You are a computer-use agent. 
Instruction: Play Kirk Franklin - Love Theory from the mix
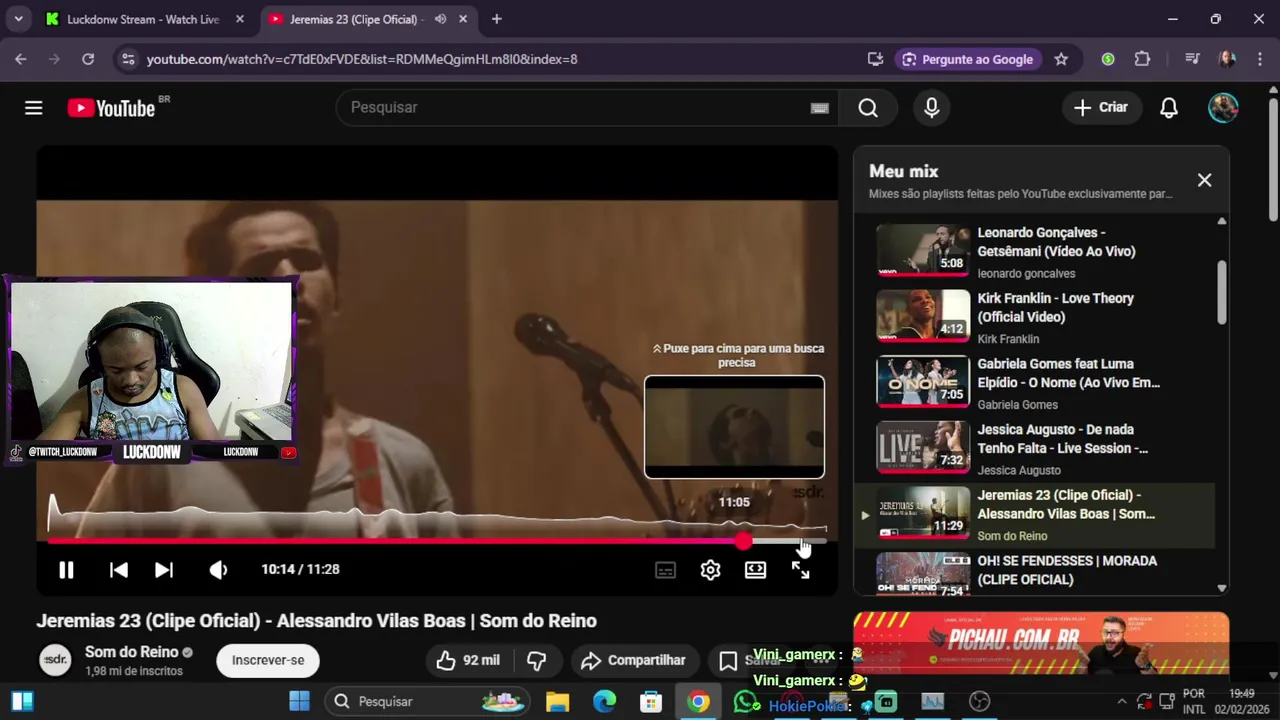point(1035,317)
